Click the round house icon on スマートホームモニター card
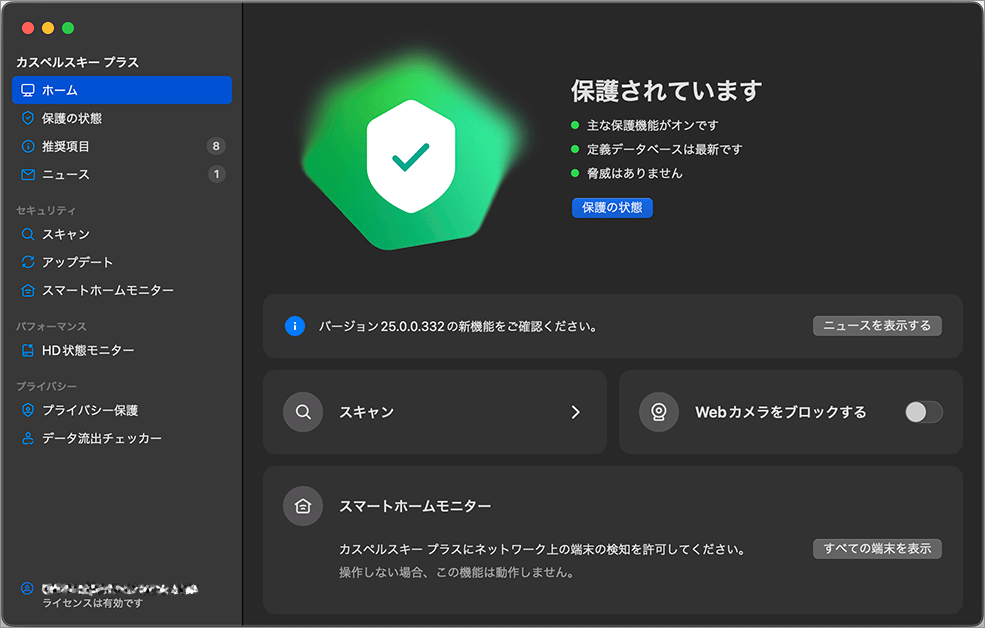 pos(303,506)
